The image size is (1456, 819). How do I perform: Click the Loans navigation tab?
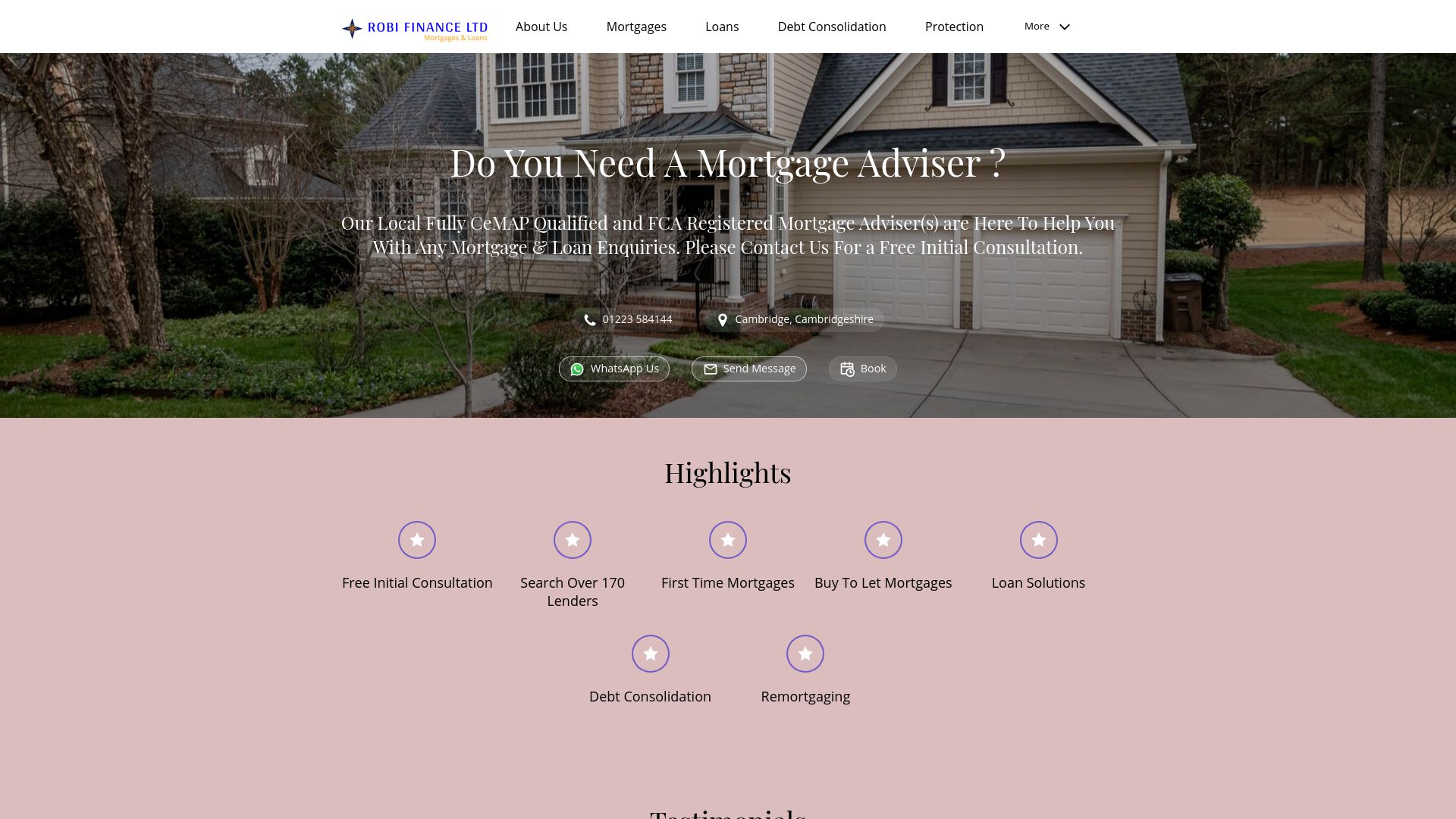(x=722, y=26)
